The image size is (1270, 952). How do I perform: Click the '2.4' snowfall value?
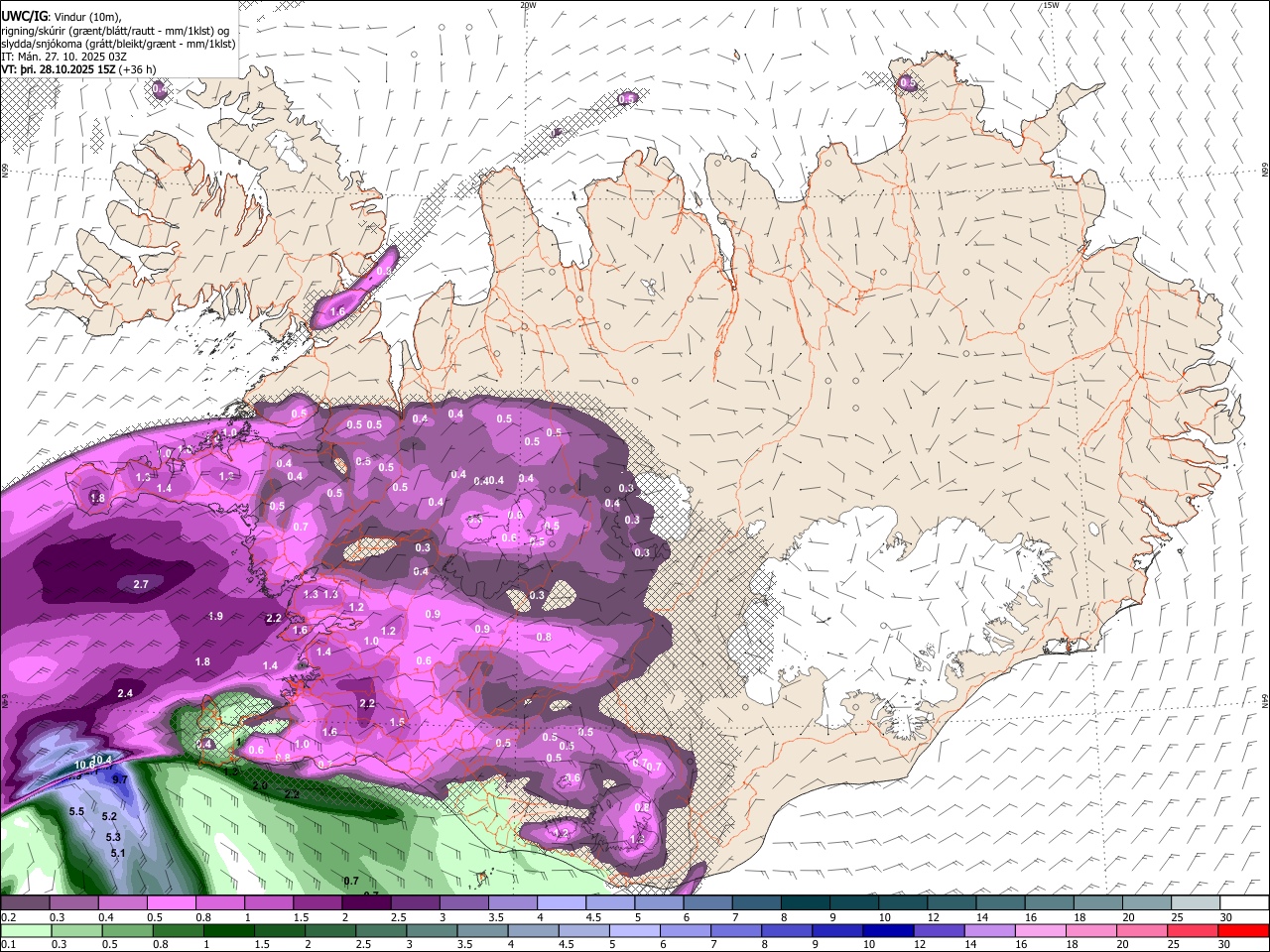125,693
